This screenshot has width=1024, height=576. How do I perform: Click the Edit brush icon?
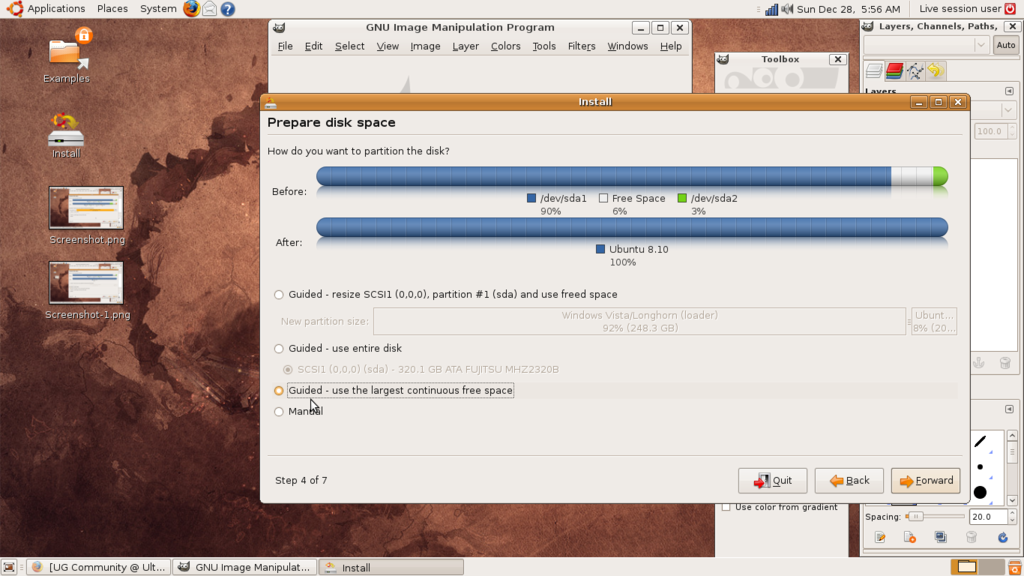[880, 537]
